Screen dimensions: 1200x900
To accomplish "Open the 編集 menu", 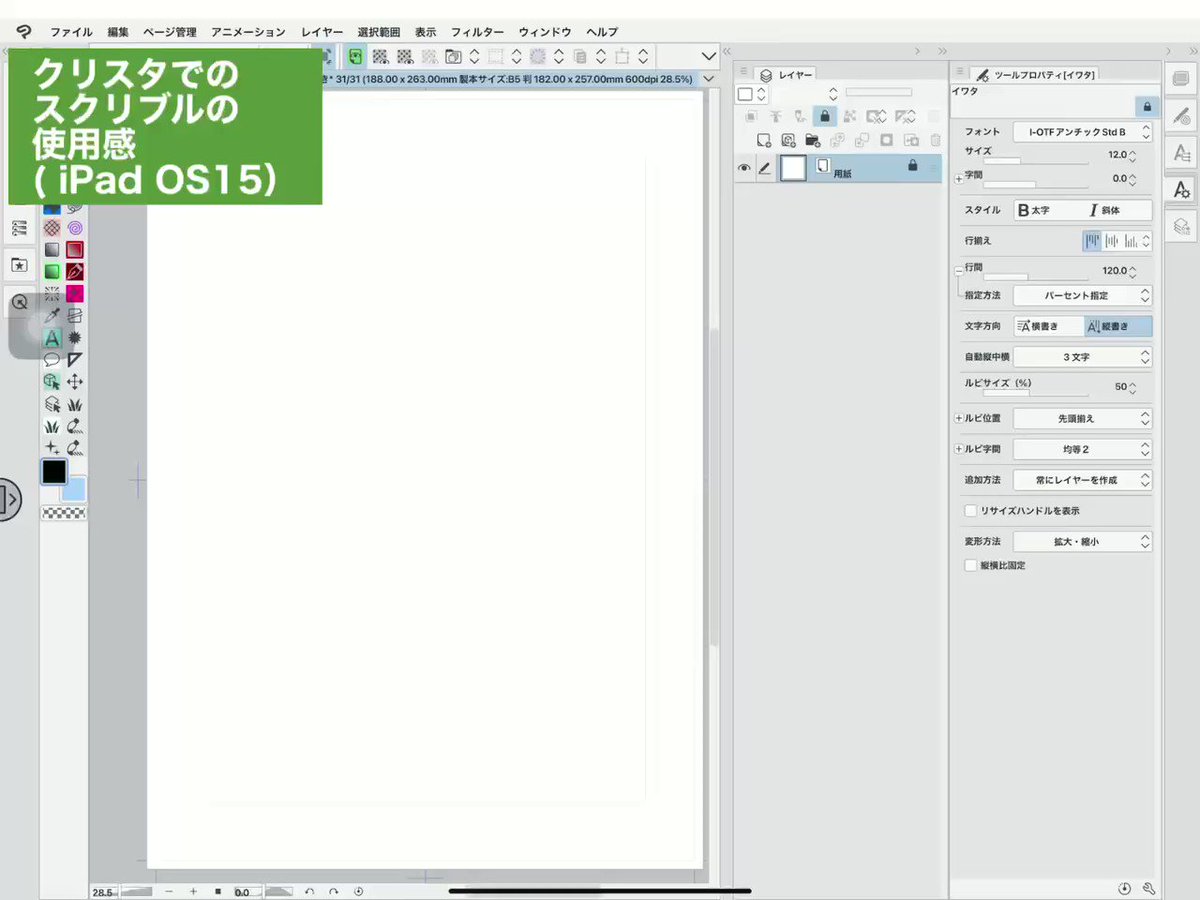I will click(x=118, y=32).
